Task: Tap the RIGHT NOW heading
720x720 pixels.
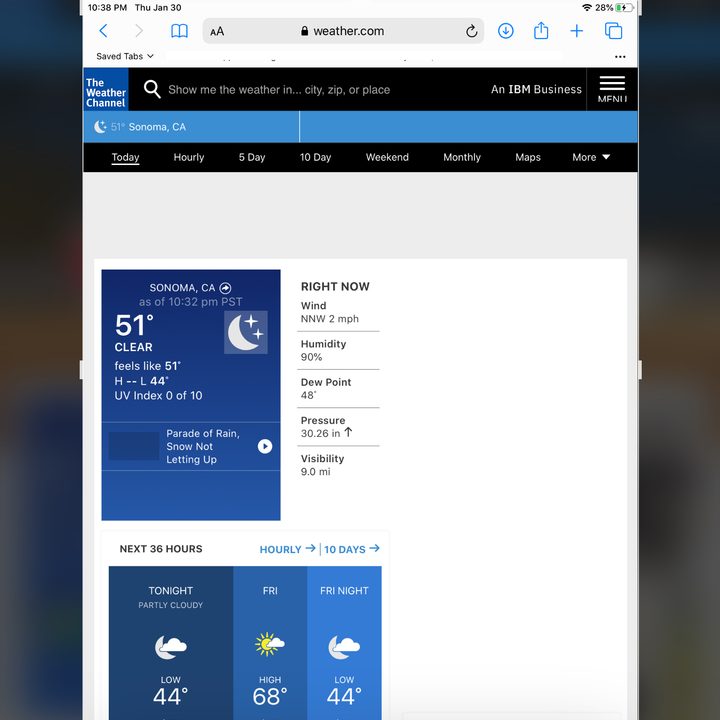Action: click(335, 287)
